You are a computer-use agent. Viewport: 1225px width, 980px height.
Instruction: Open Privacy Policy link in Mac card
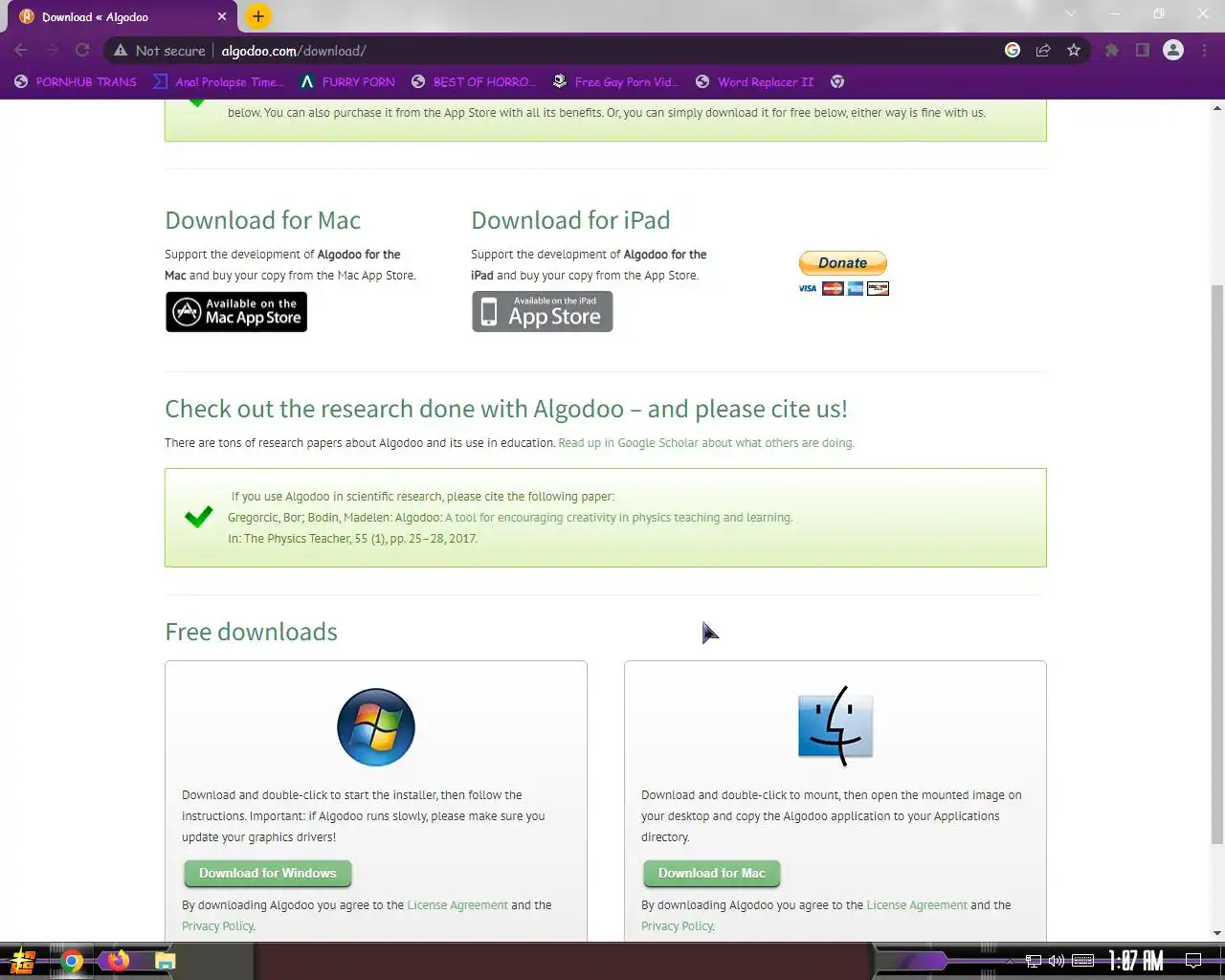(x=678, y=926)
